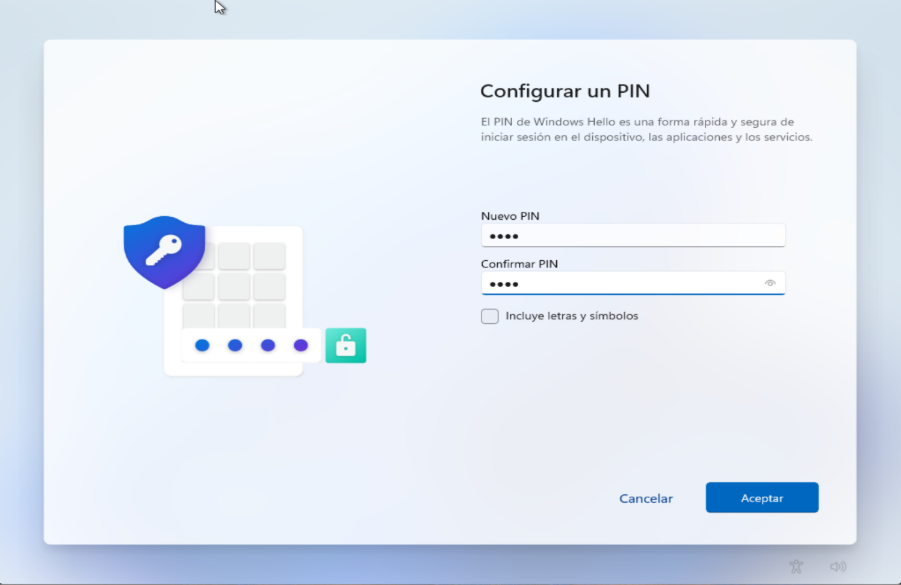Click the "Confirmar PIN" field label

point(519,264)
